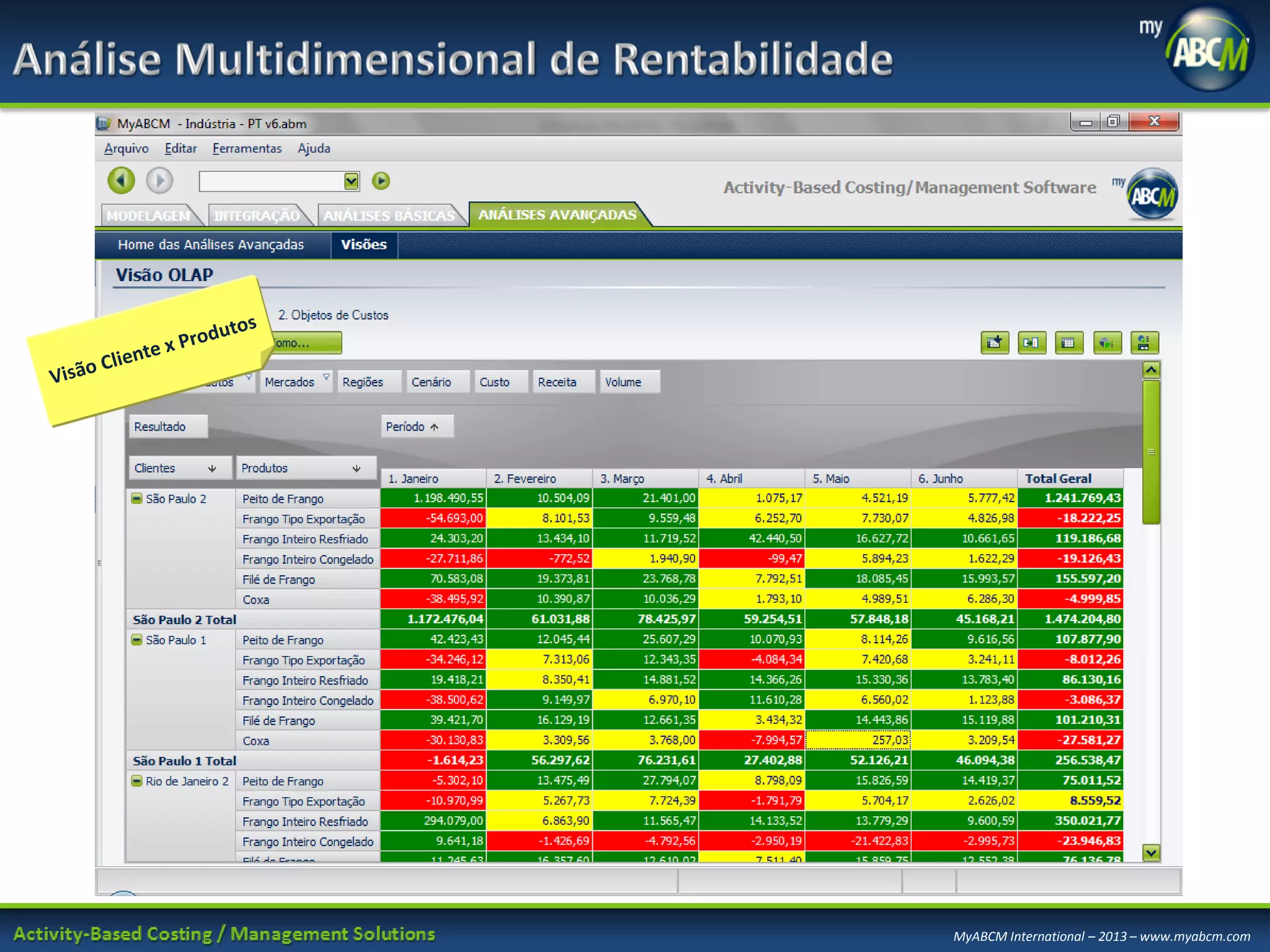
Task: Collapse the São Paulo 2 client group
Action: click(x=137, y=498)
